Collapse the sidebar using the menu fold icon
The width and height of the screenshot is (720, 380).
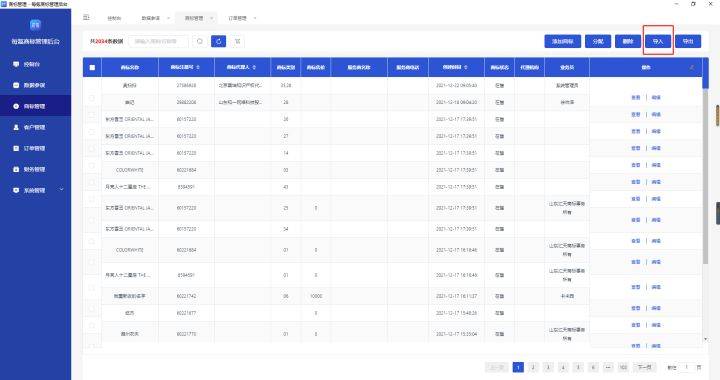click(86, 18)
